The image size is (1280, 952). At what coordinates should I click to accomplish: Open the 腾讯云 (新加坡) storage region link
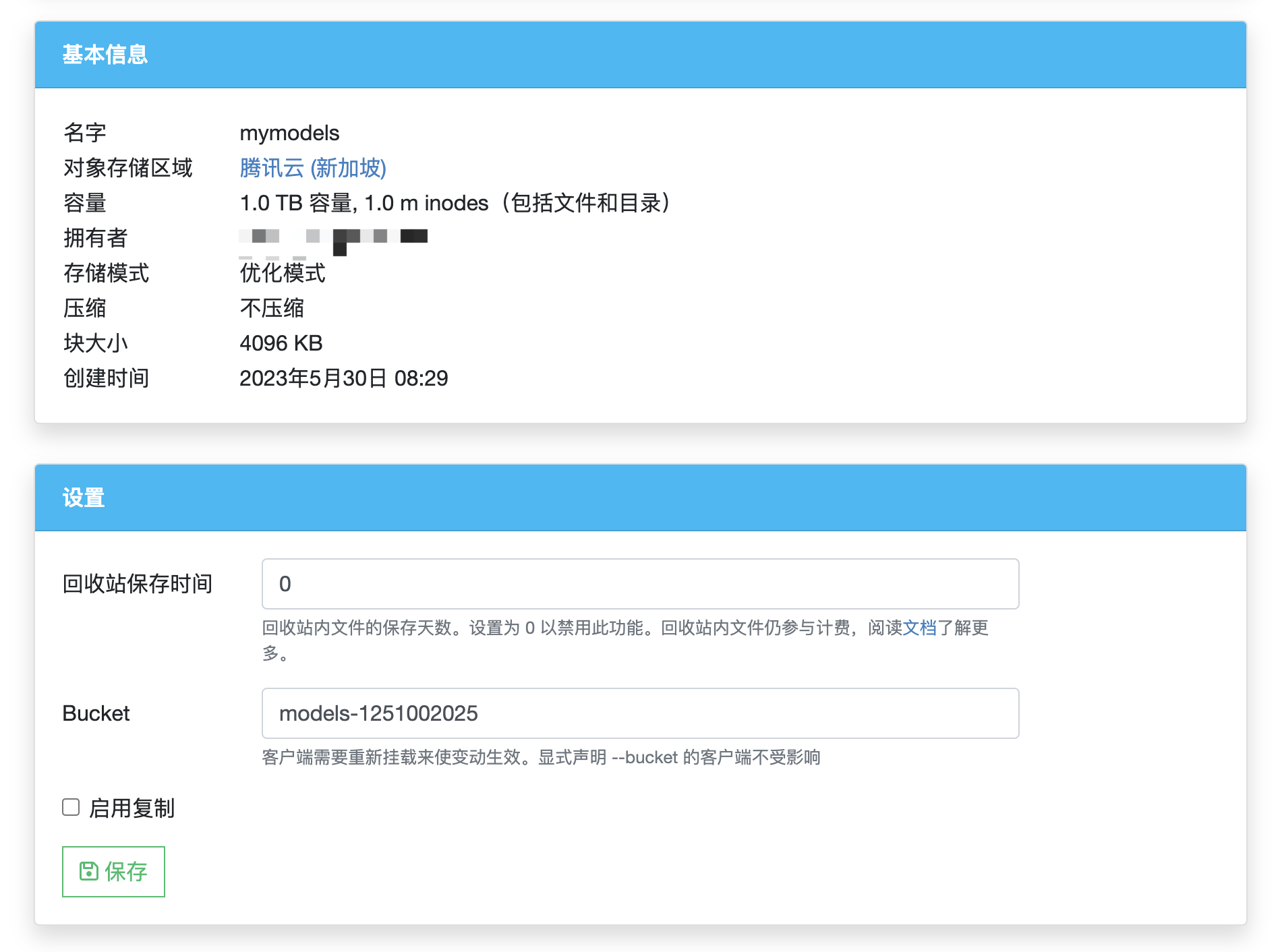313,168
